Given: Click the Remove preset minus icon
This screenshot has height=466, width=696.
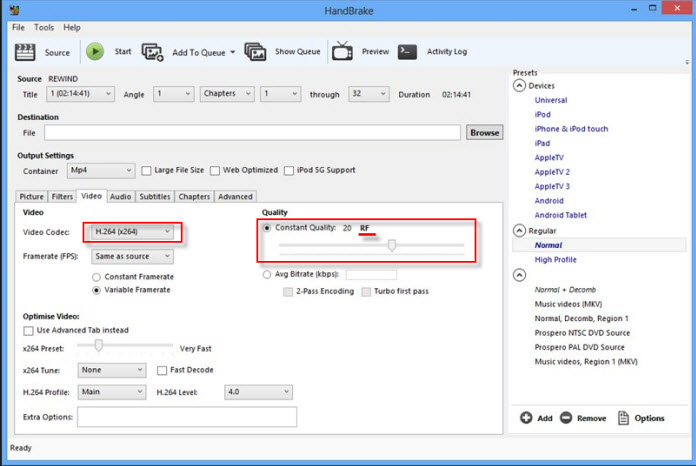Looking at the screenshot, I should click(x=566, y=418).
